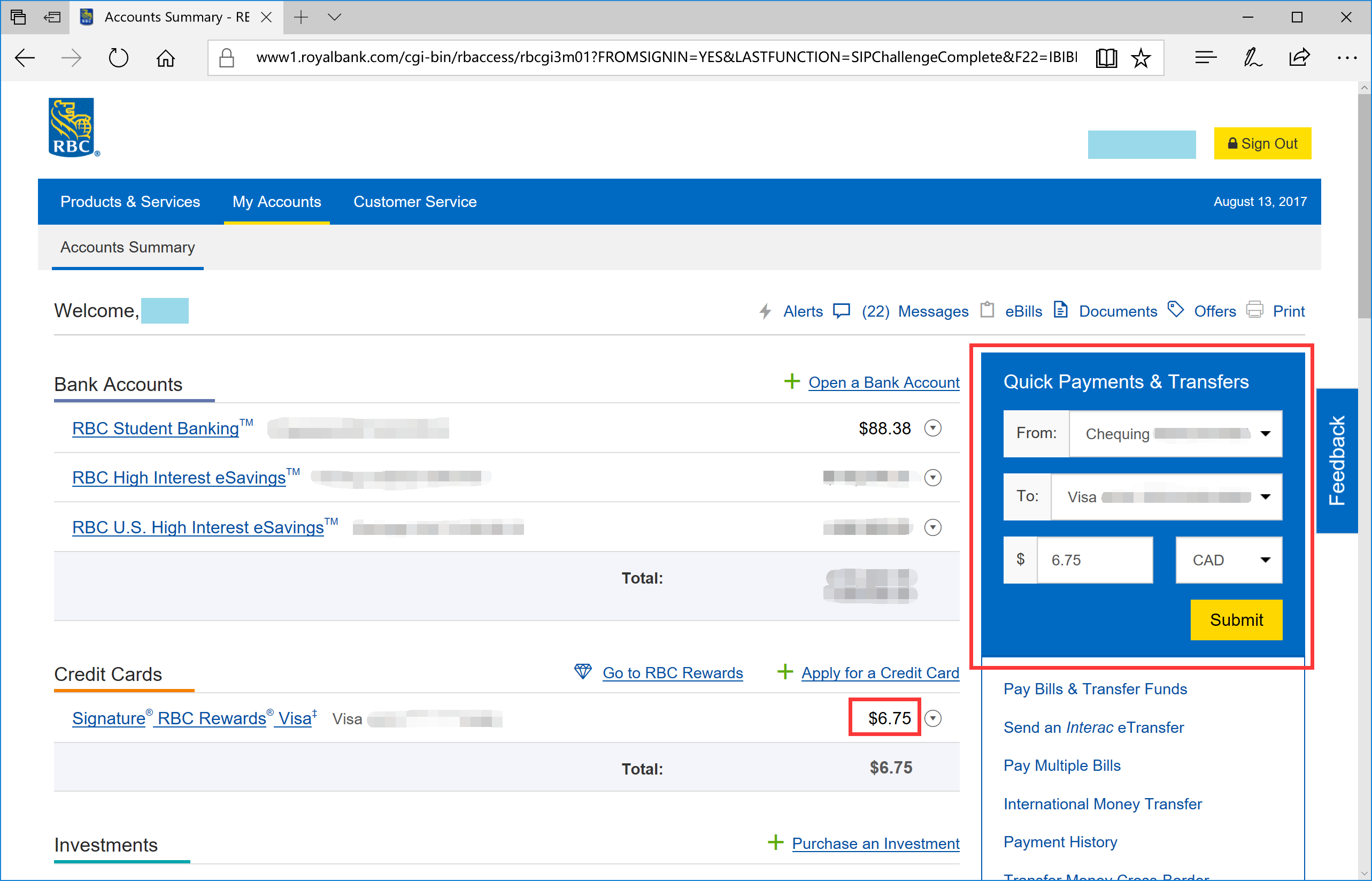1372x881 pixels.
Task: Click the browser forward arrow
Action: (72, 58)
